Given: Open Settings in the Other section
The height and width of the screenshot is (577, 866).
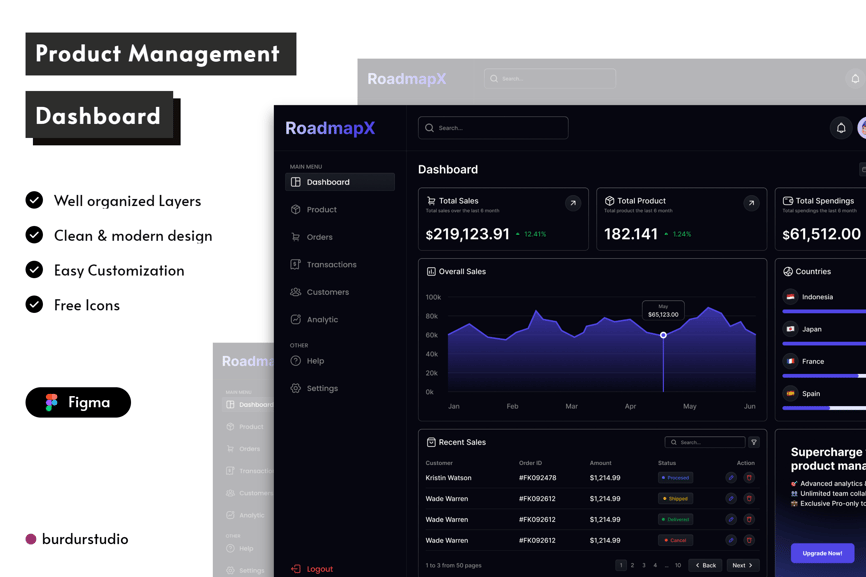Looking at the screenshot, I should click(x=322, y=388).
